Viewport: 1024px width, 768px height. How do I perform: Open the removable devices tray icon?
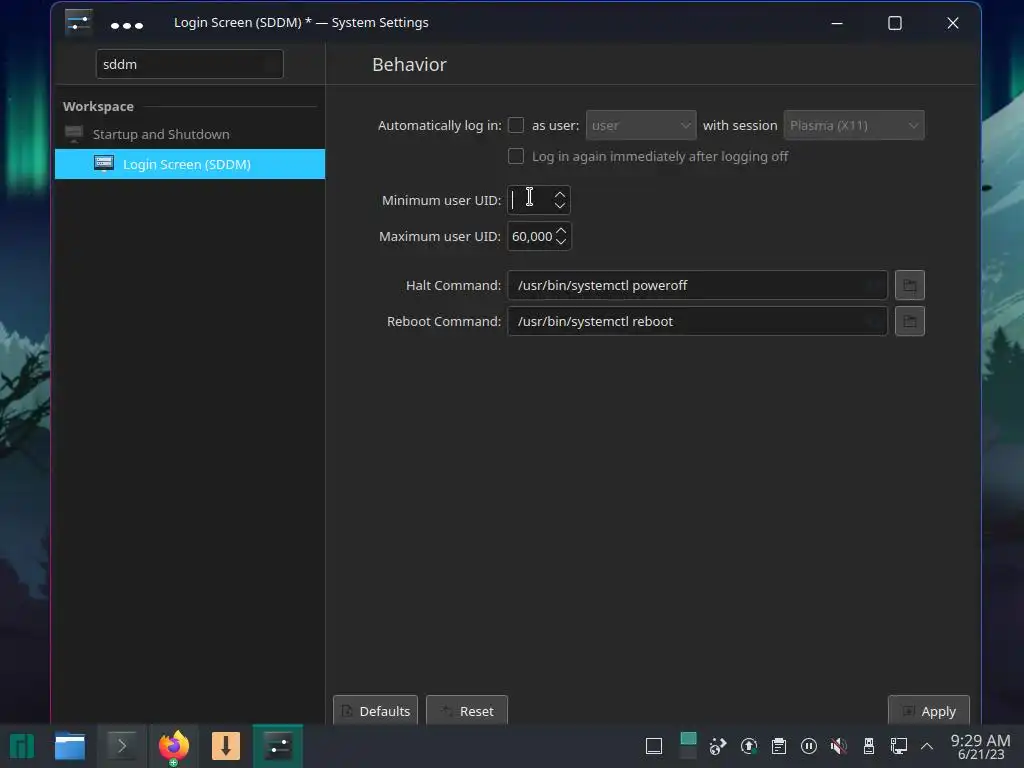click(869, 746)
